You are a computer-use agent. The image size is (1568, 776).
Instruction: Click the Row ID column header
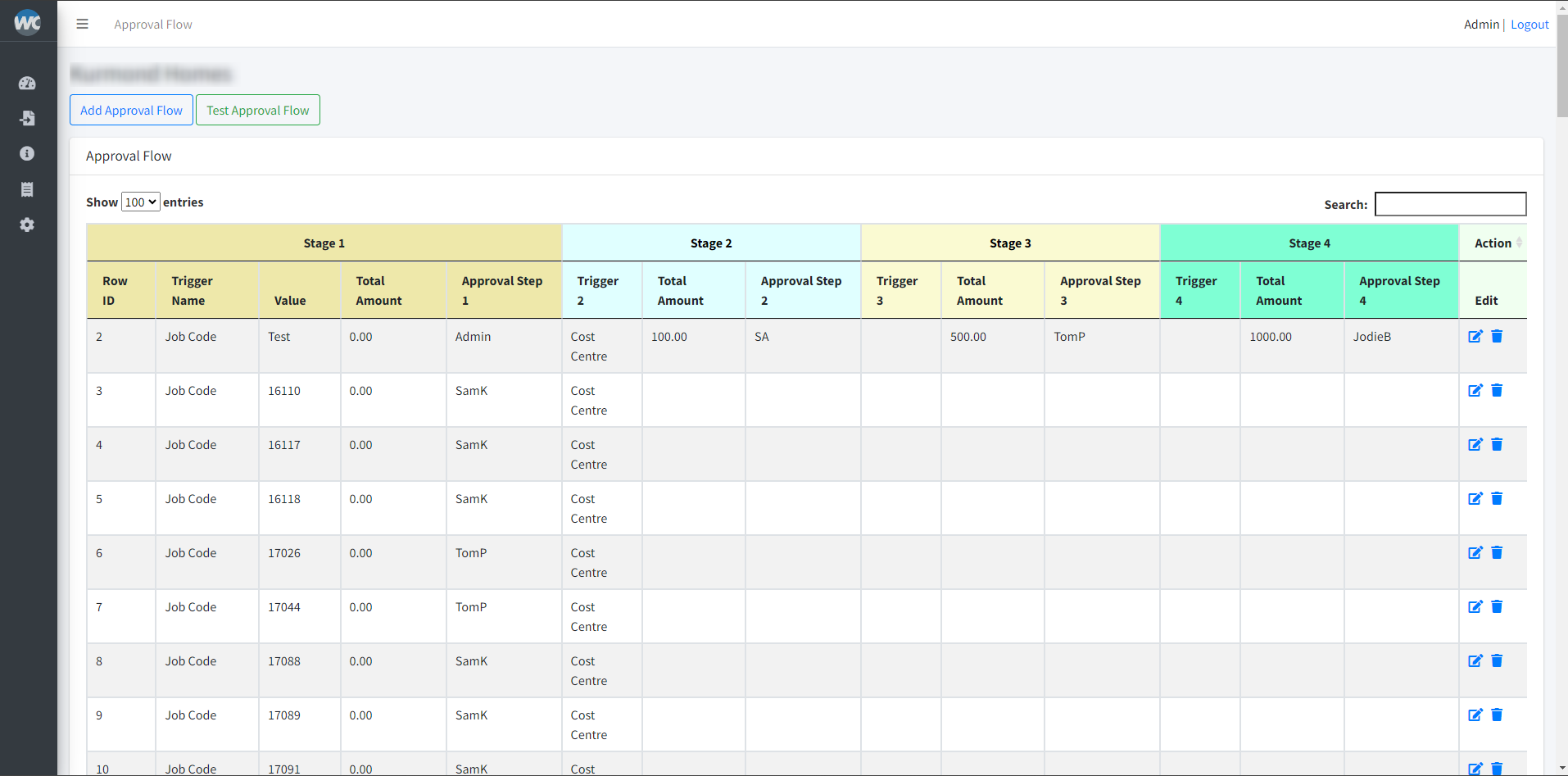click(121, 290)
